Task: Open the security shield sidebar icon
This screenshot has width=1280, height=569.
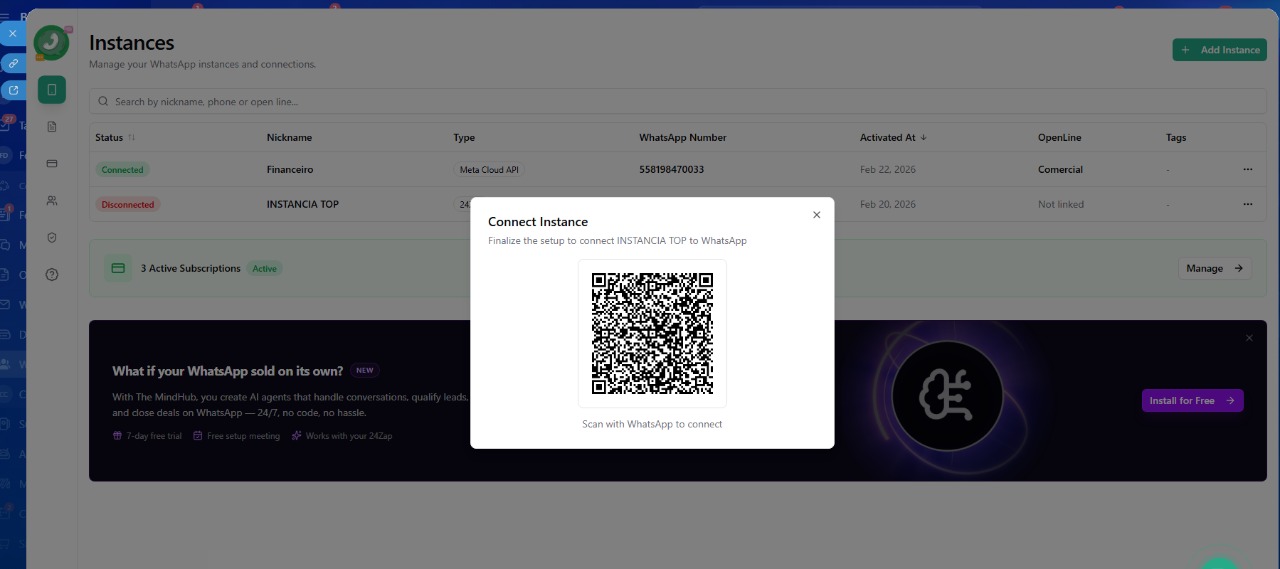Action: 52,238
